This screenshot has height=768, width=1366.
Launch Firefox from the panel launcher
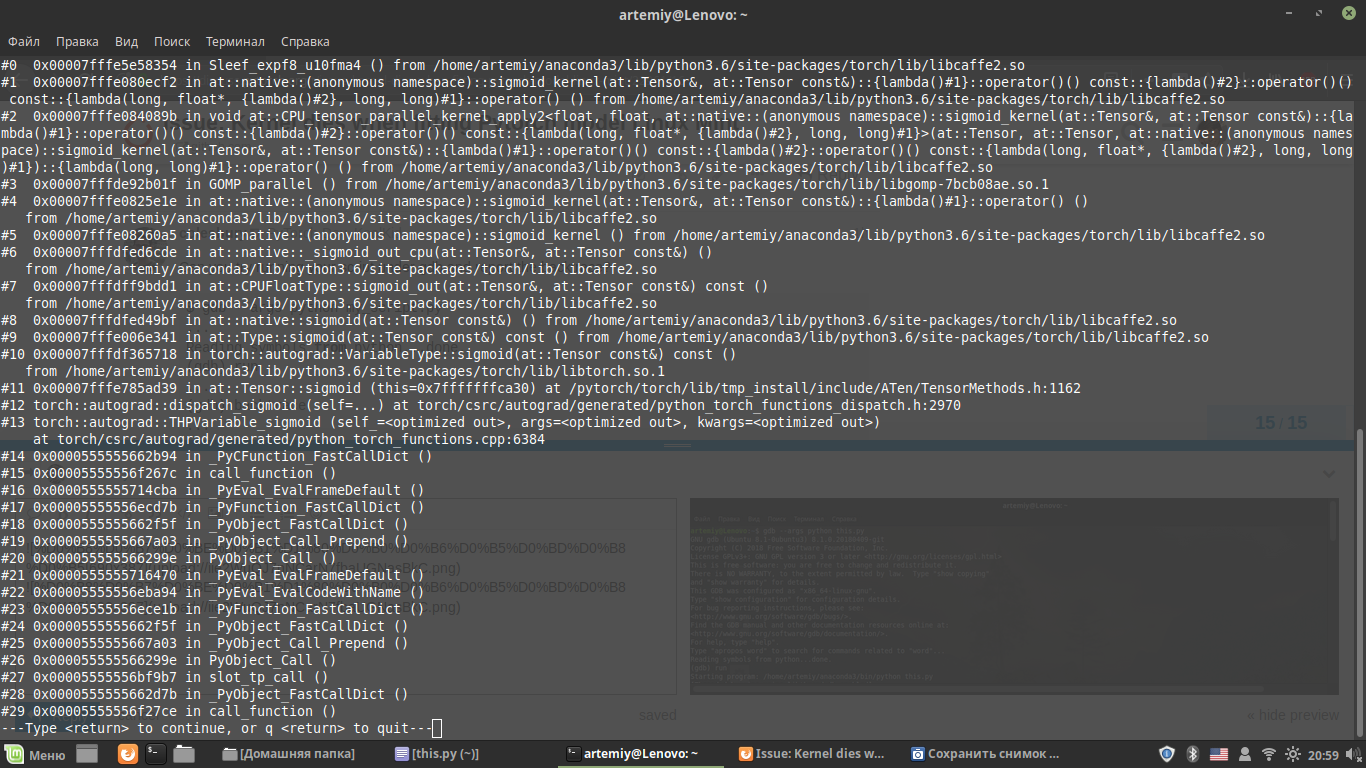click(x=128, y=754)
